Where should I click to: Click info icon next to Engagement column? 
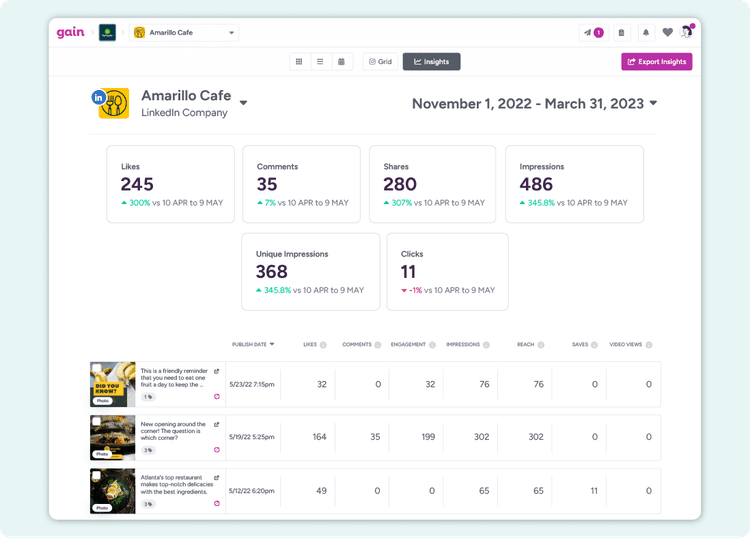tap(432, 345)
